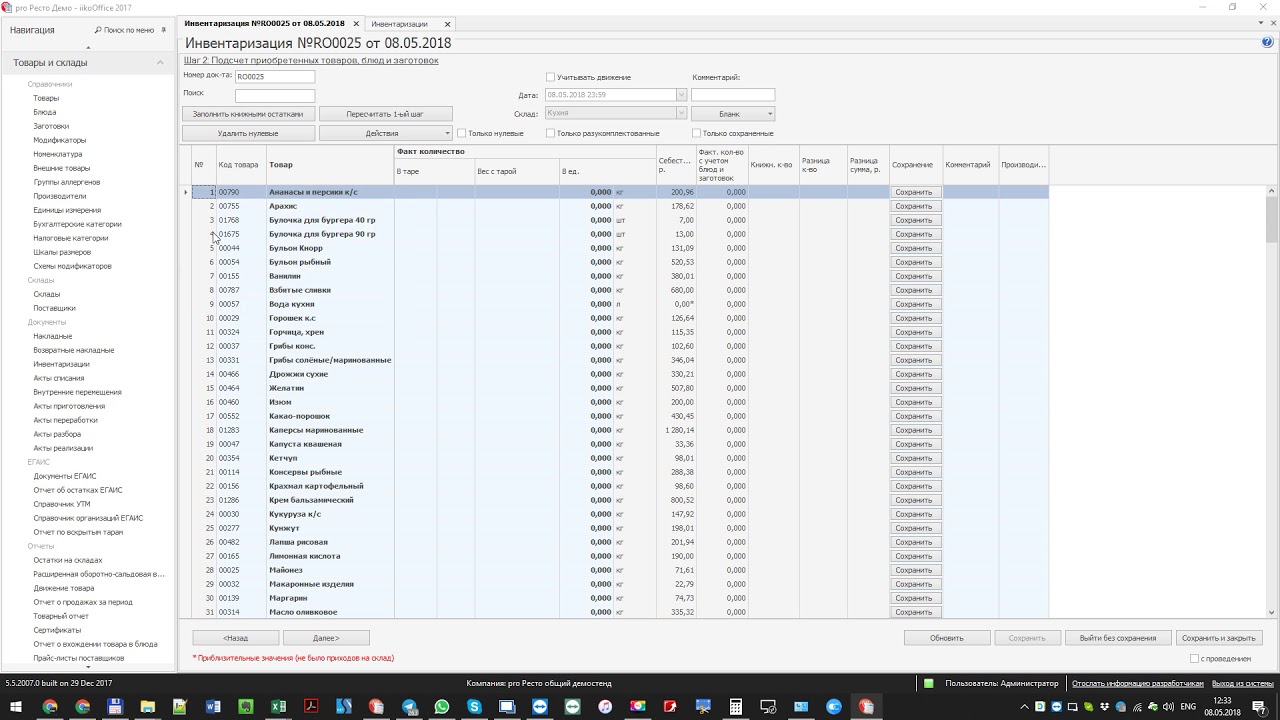This screenshot has height=720, width=1280.
Task: Click Заполнить книжными остатками button
Action: click(248, 114)
